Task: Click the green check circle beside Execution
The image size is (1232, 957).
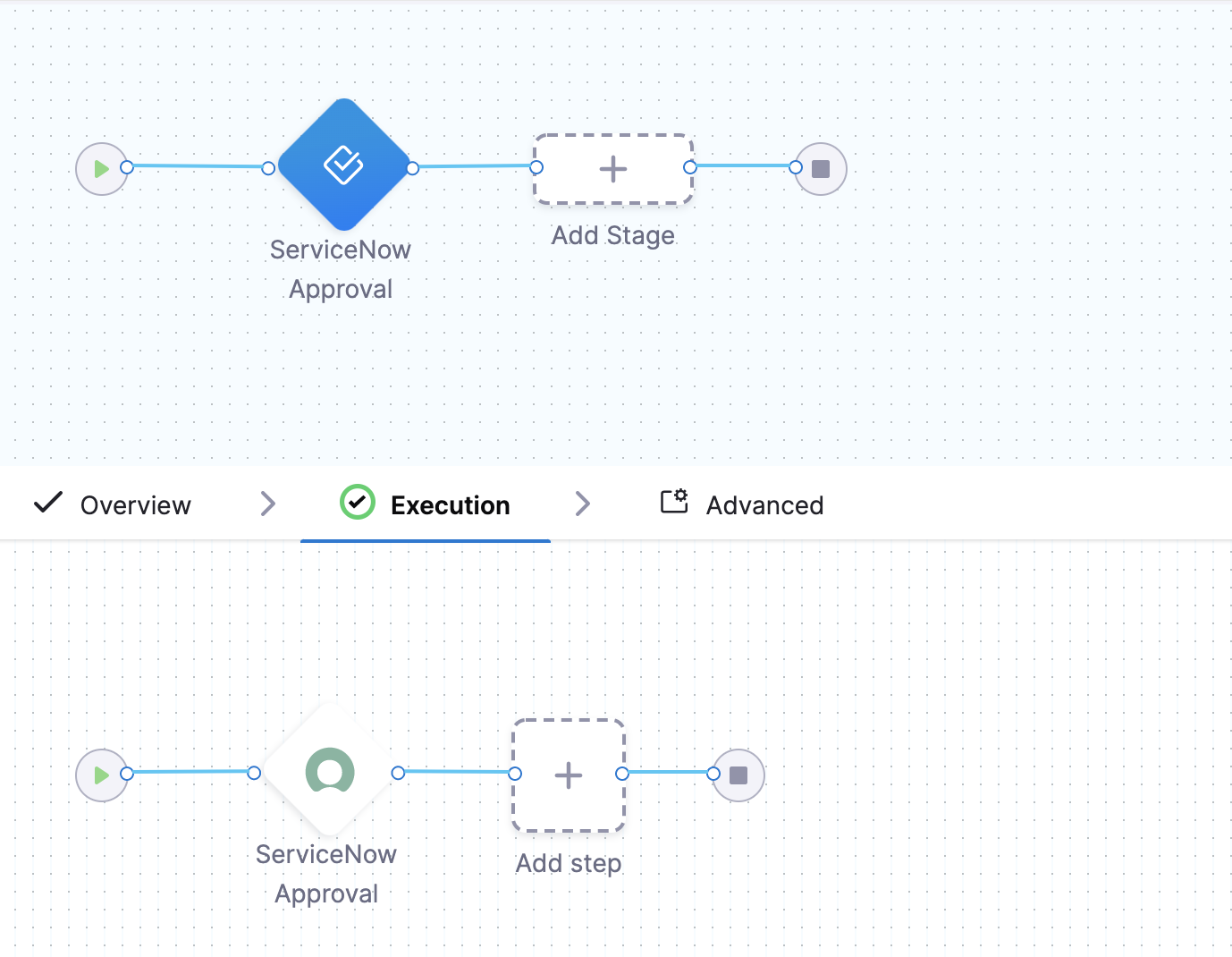Action: point(358,503)
